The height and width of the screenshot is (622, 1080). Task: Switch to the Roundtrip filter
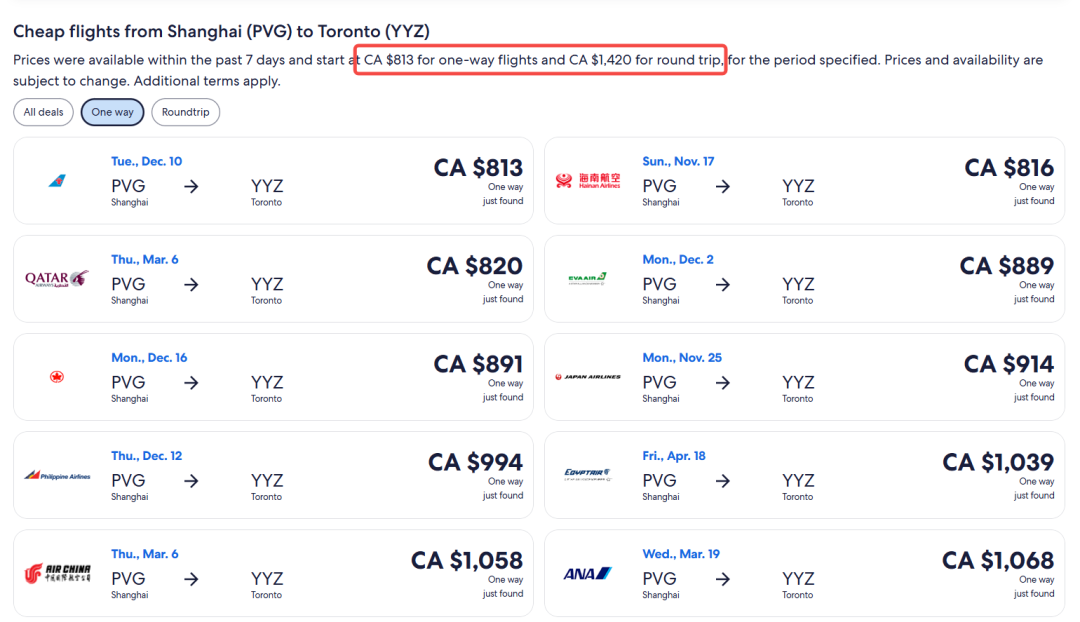click(x=185, y=112)
